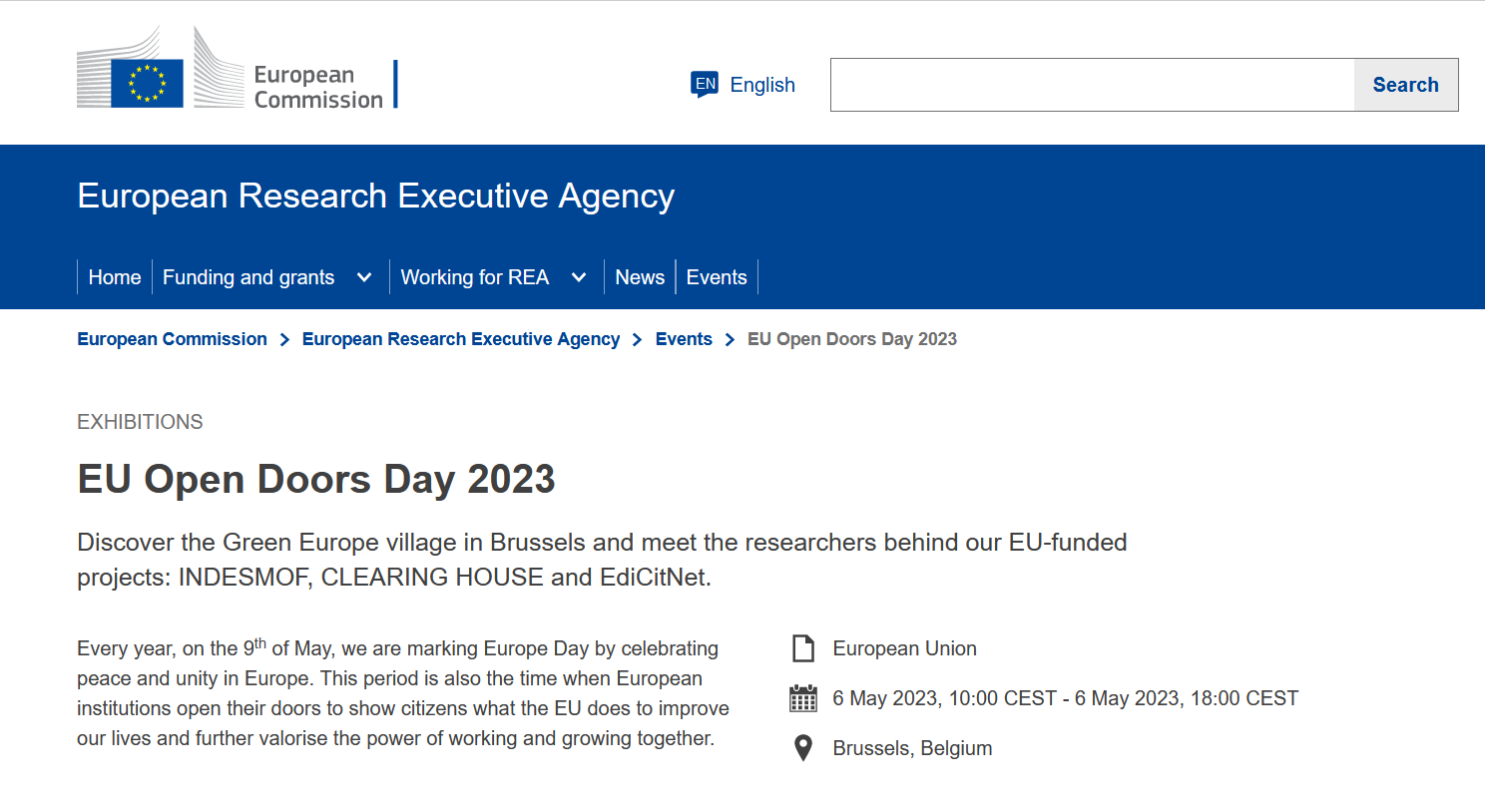This screenshot has width=1485, height=812.
Task: Go to the Events menu item
Action: 717,277
